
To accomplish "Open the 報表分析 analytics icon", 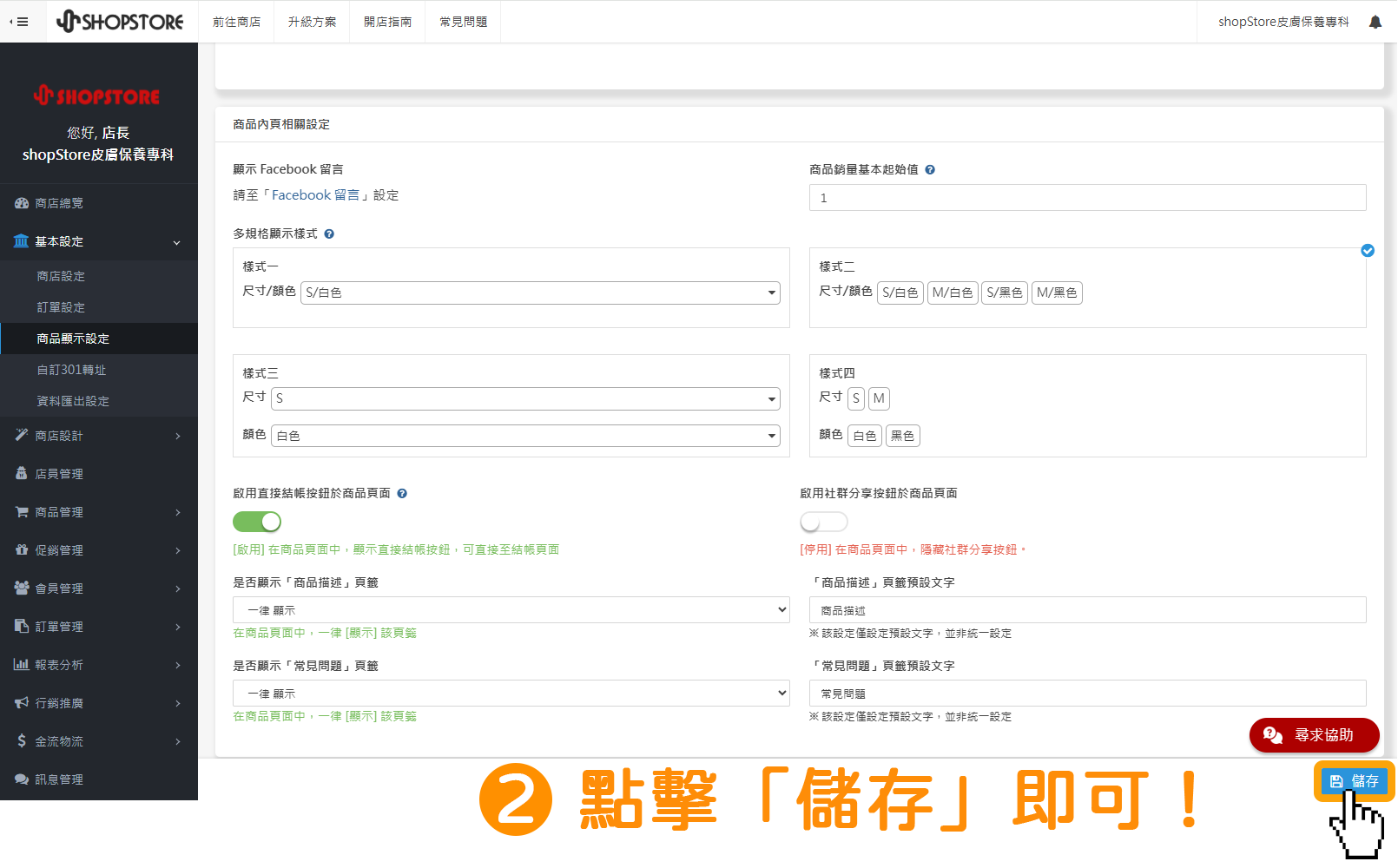I will click(22, 664).
